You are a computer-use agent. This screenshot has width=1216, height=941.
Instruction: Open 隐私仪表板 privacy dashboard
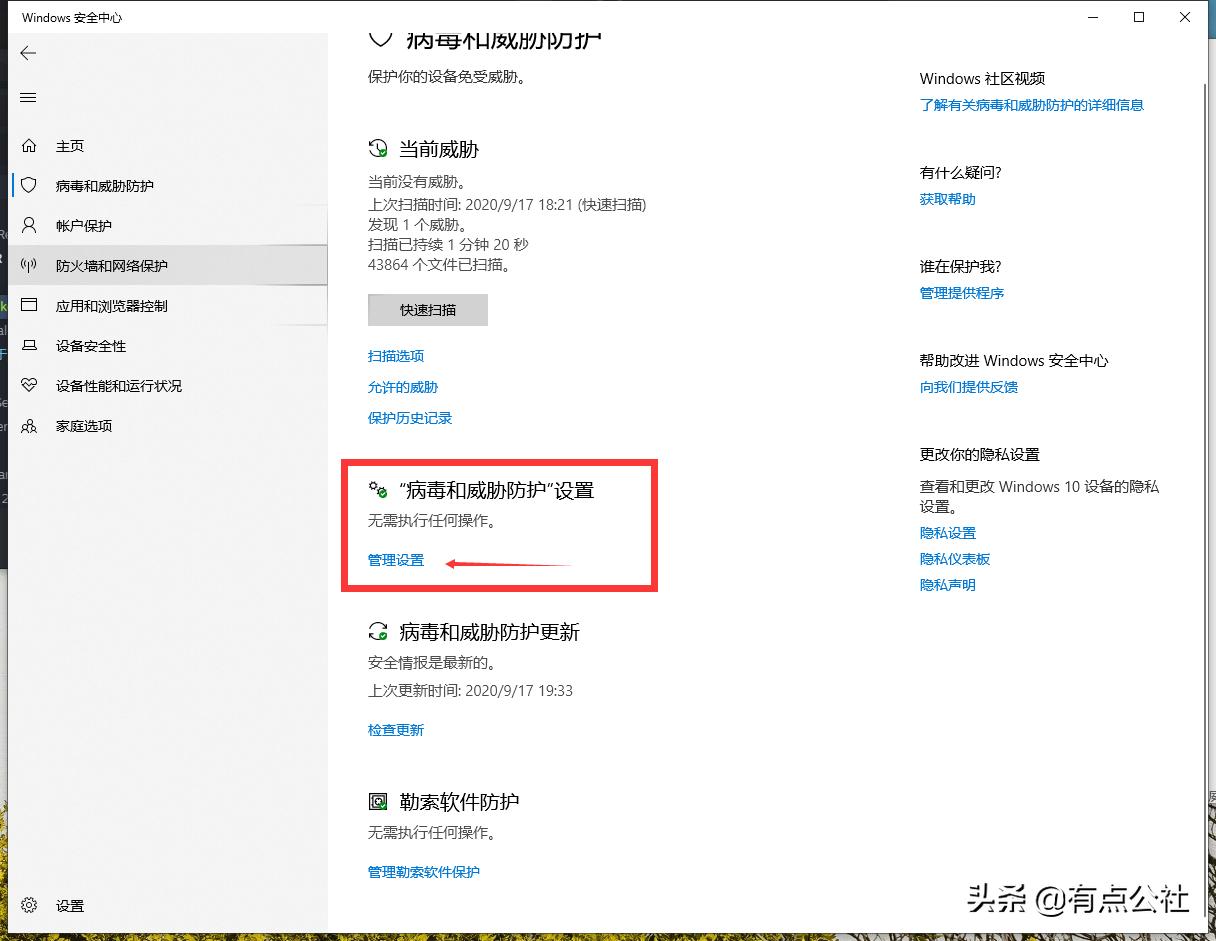pyautogui.click(x=954, y=559)
